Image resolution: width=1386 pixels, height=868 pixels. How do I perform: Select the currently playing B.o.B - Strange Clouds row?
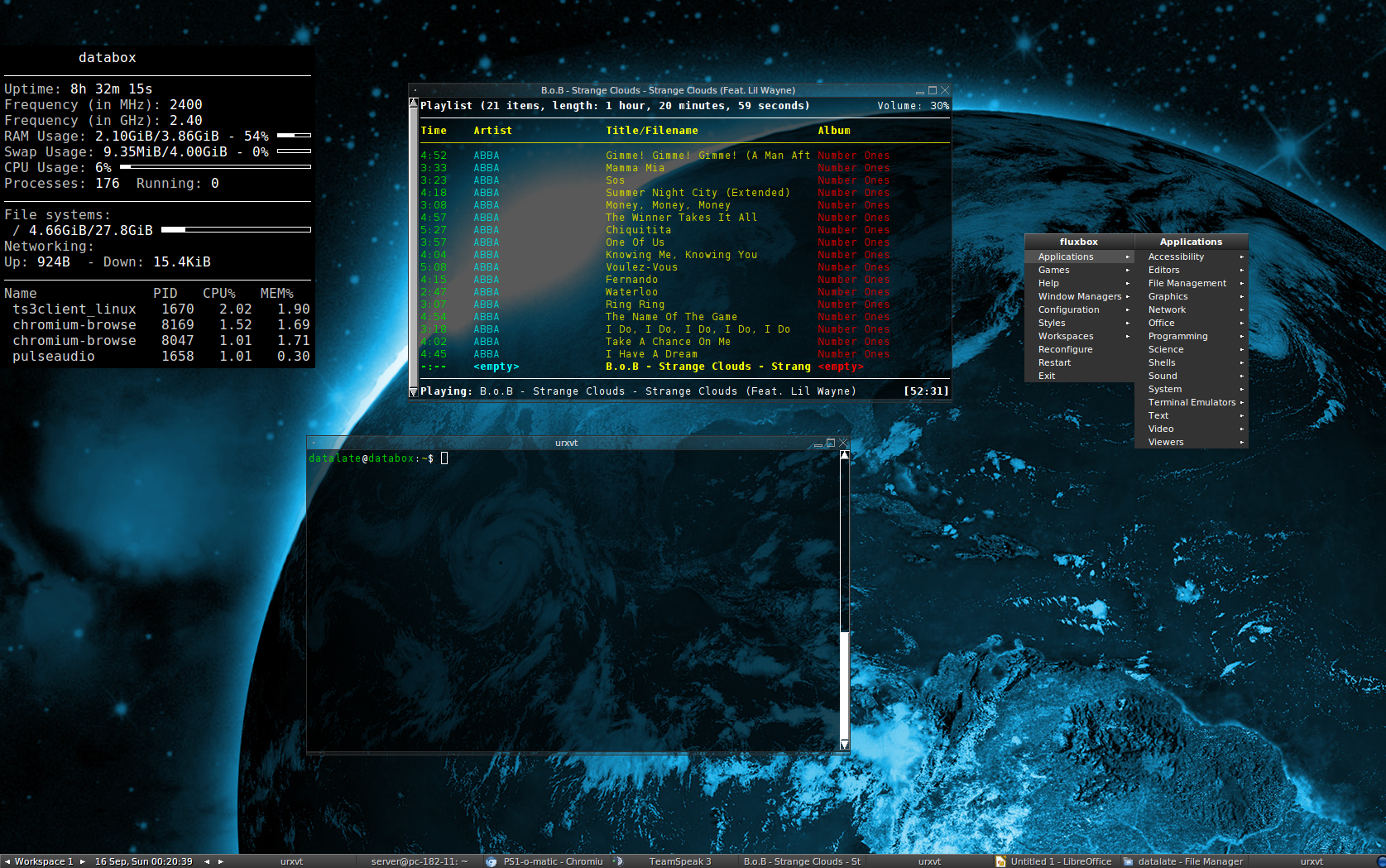684,367
